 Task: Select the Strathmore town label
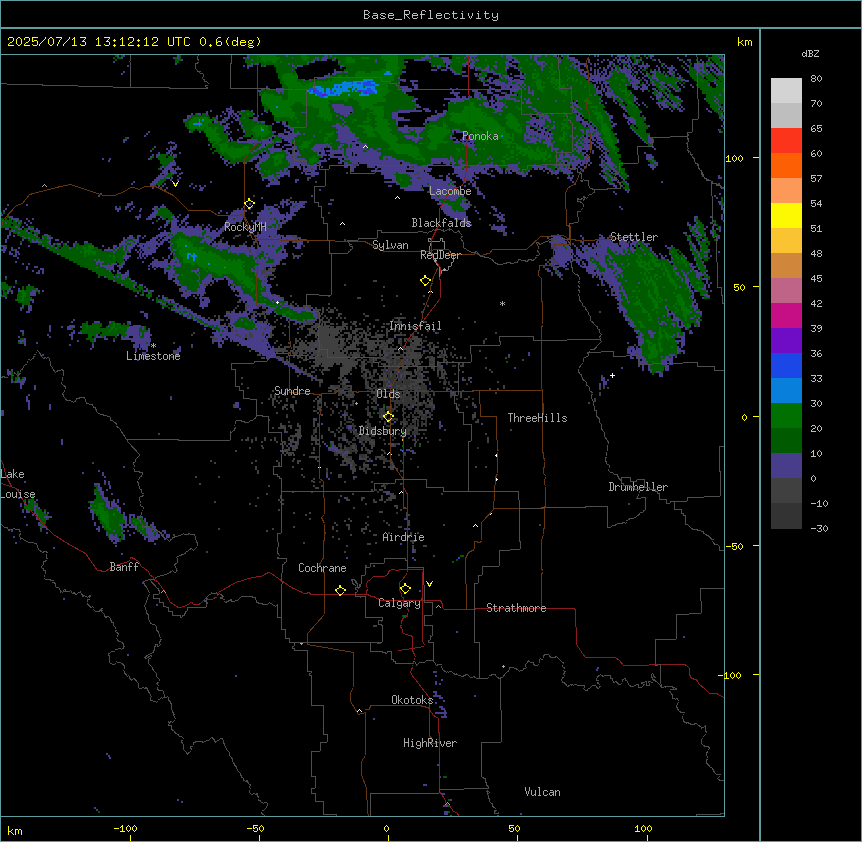[516, 608]
